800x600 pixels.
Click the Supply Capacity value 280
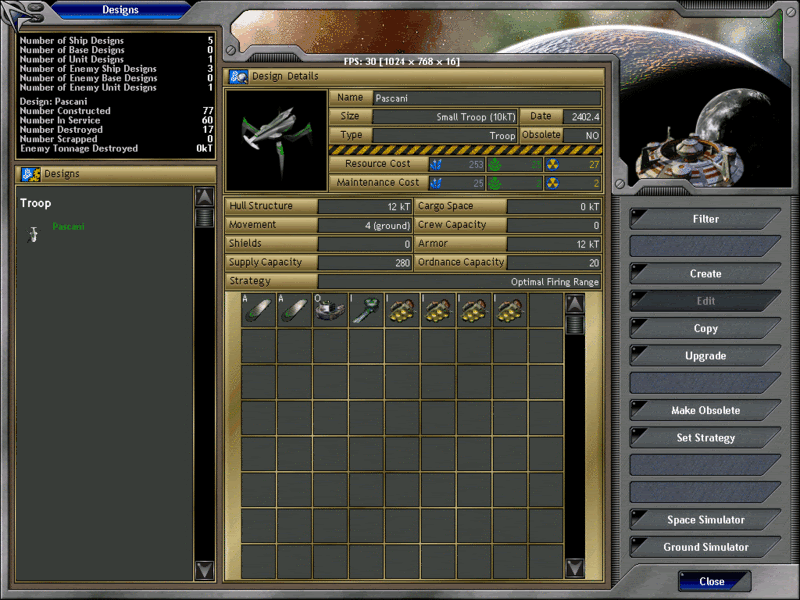[365, 263]
